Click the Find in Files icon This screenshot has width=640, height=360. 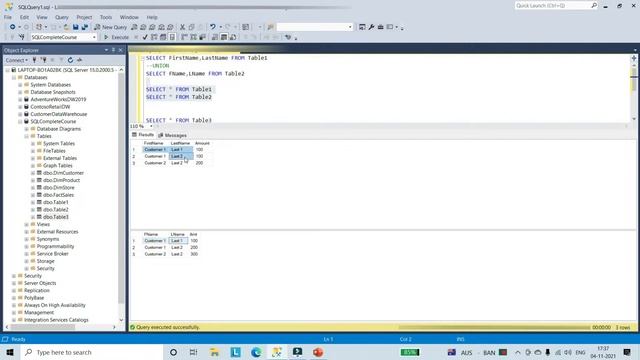(x=271, y=27)
